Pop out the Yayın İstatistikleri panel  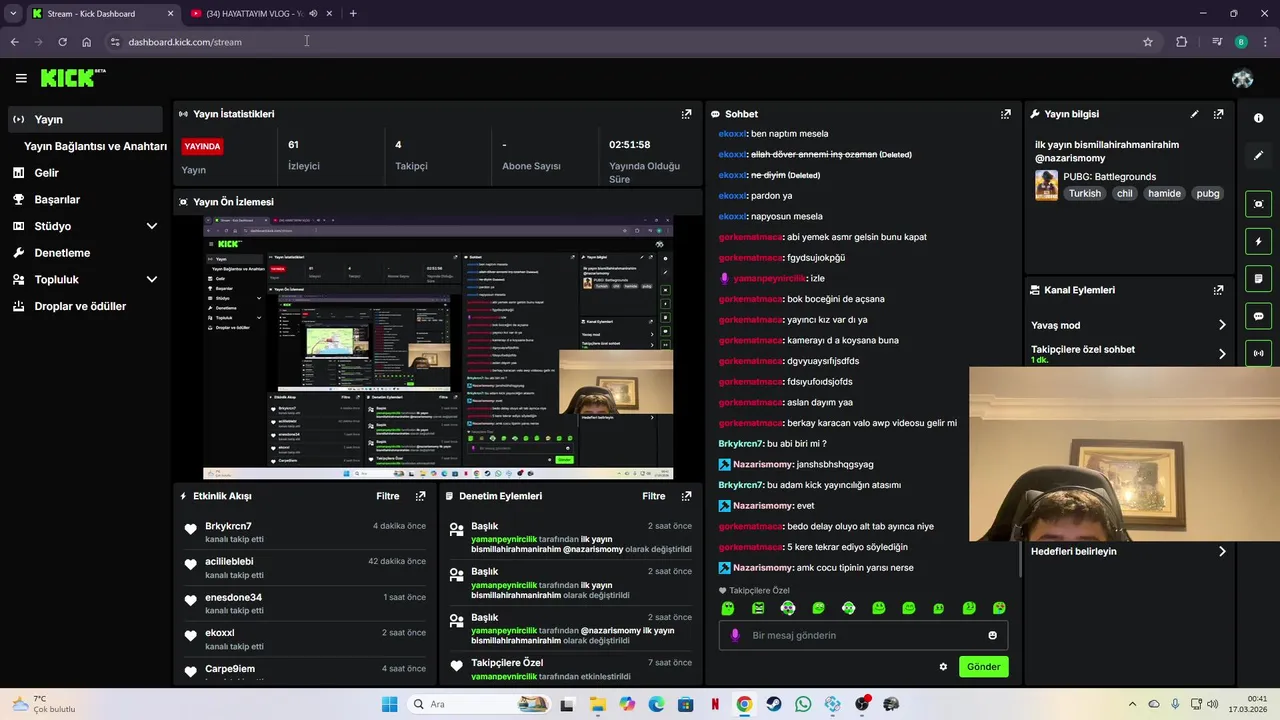click(x=686, y=114)
